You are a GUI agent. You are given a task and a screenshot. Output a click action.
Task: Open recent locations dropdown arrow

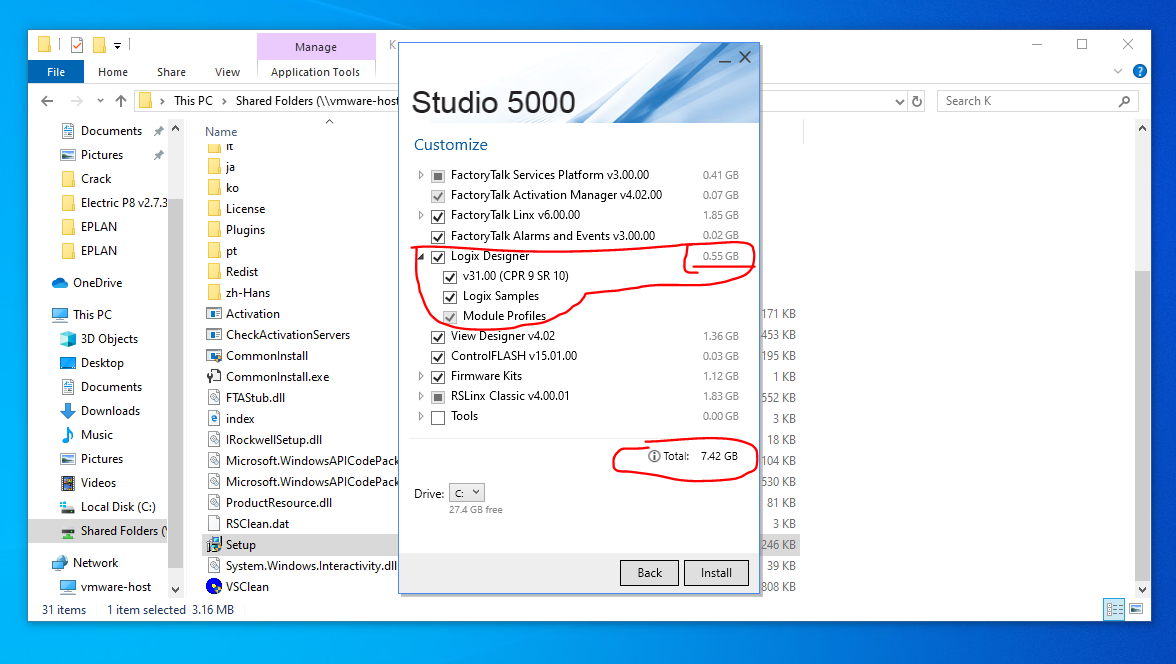(100, 101)
